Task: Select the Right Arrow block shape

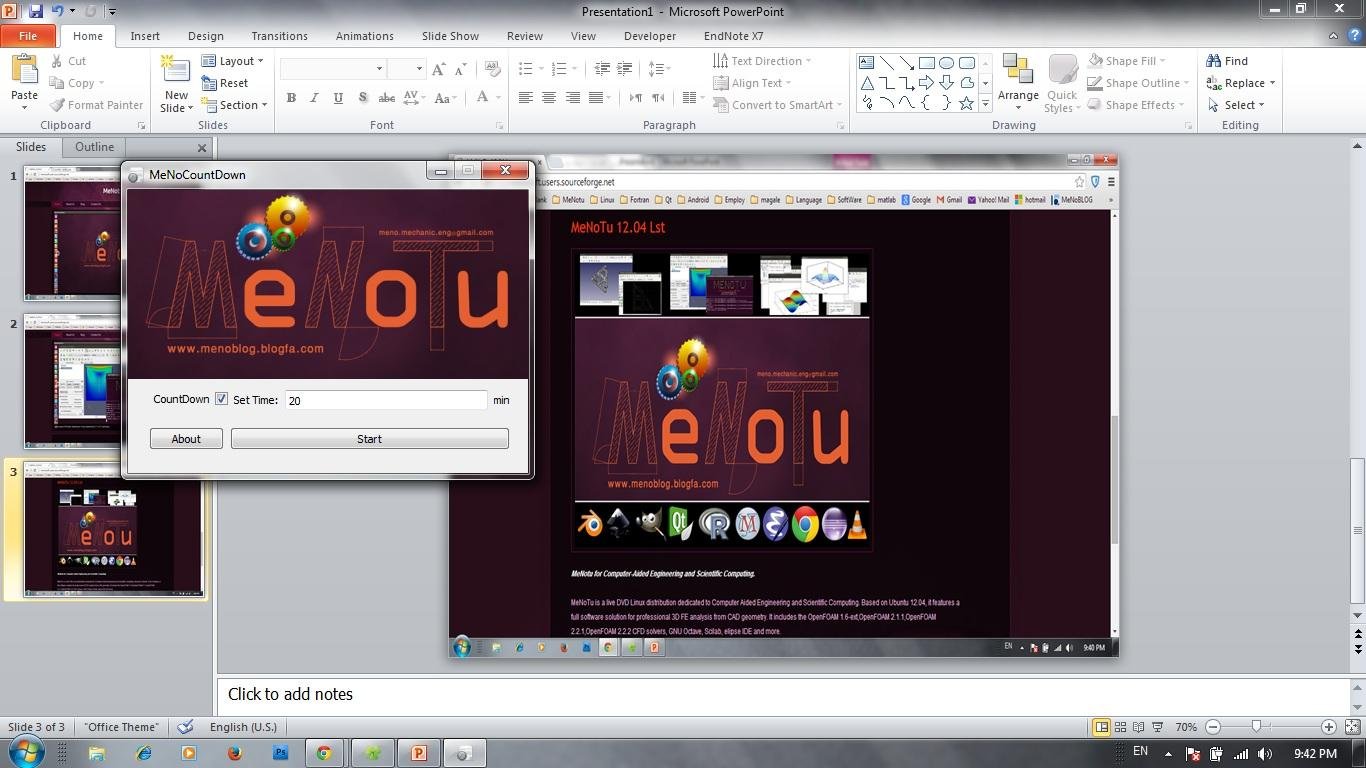Action: point(926,83)
